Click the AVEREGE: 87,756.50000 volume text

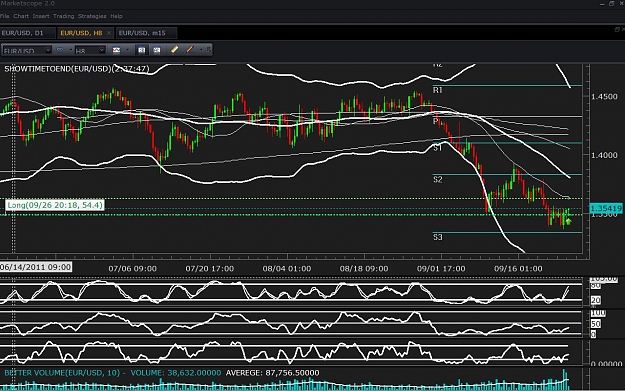pos(273,373)
